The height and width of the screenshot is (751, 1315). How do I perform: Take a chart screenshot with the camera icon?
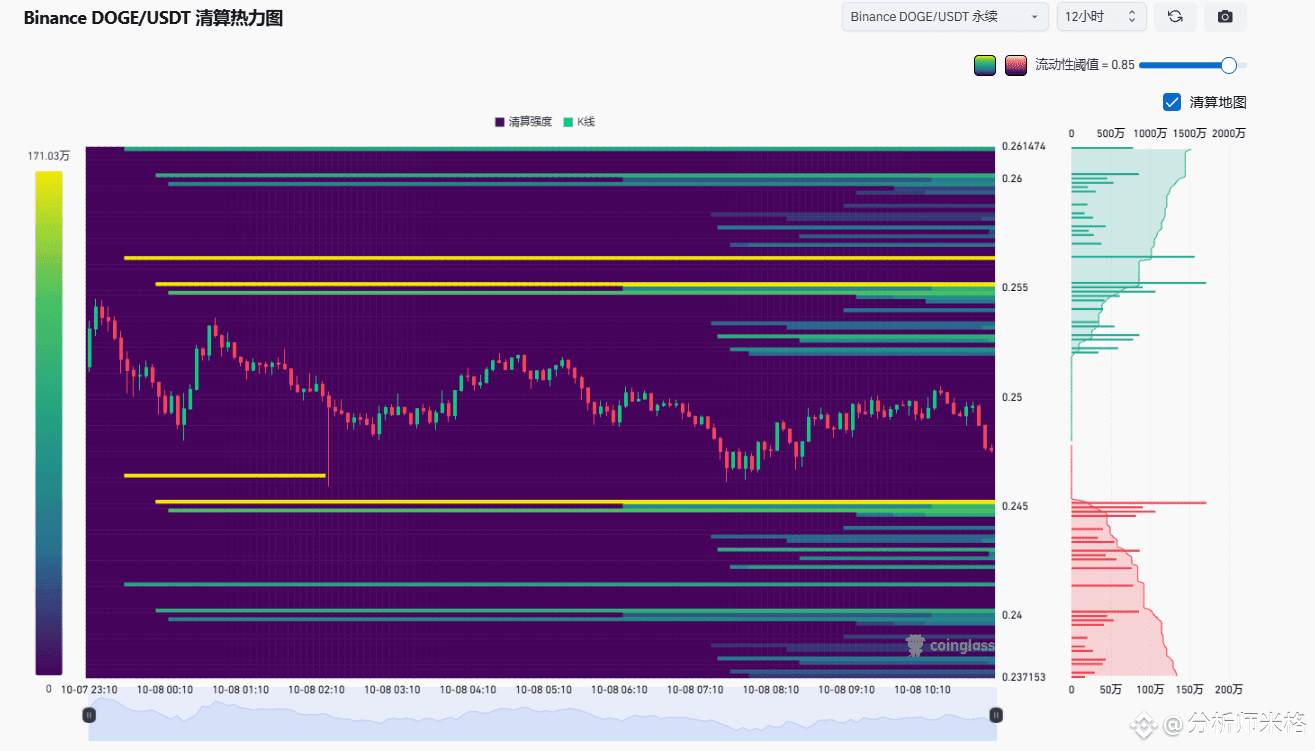pyautogui.click(x=1225, y=17)
